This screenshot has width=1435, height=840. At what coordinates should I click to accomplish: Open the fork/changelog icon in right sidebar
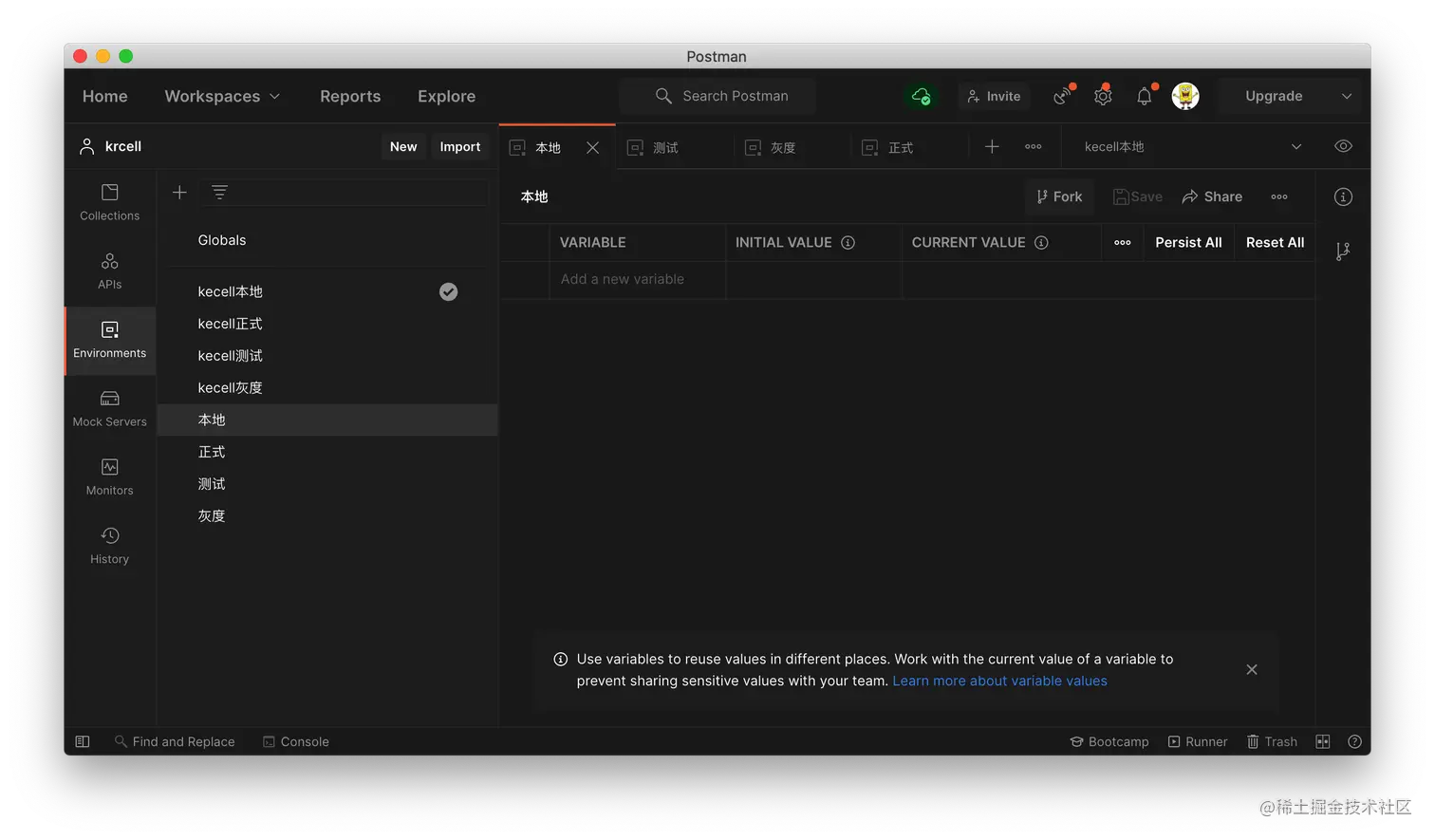[1343, 251]
